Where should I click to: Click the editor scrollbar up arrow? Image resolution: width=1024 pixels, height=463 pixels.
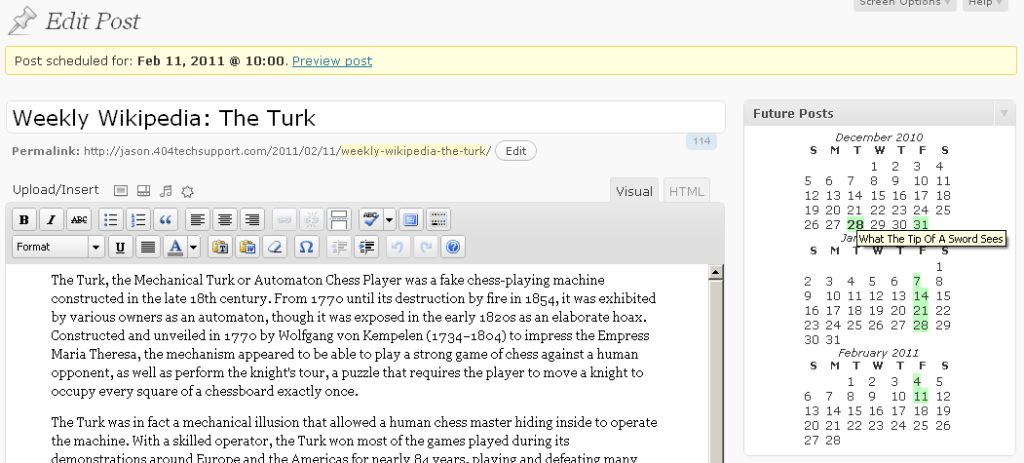pos(716,272)
